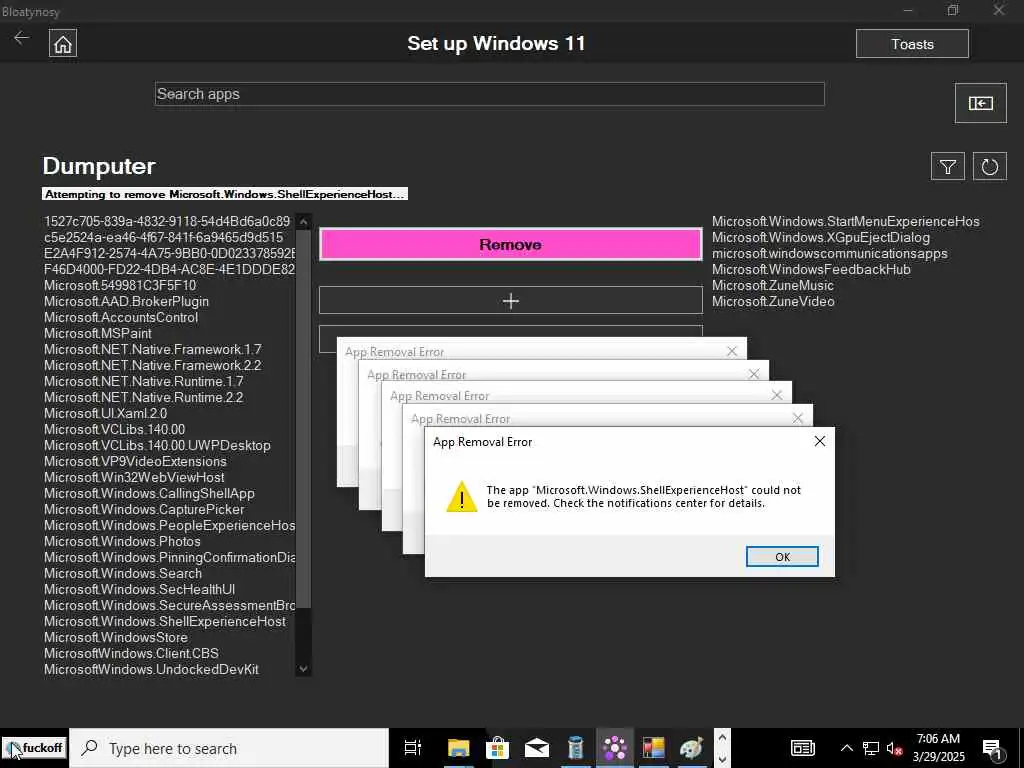Select microsoft.windowscommunicationsapps on right
Viewport: 1024px width, 768px height.
coord(829,253)
